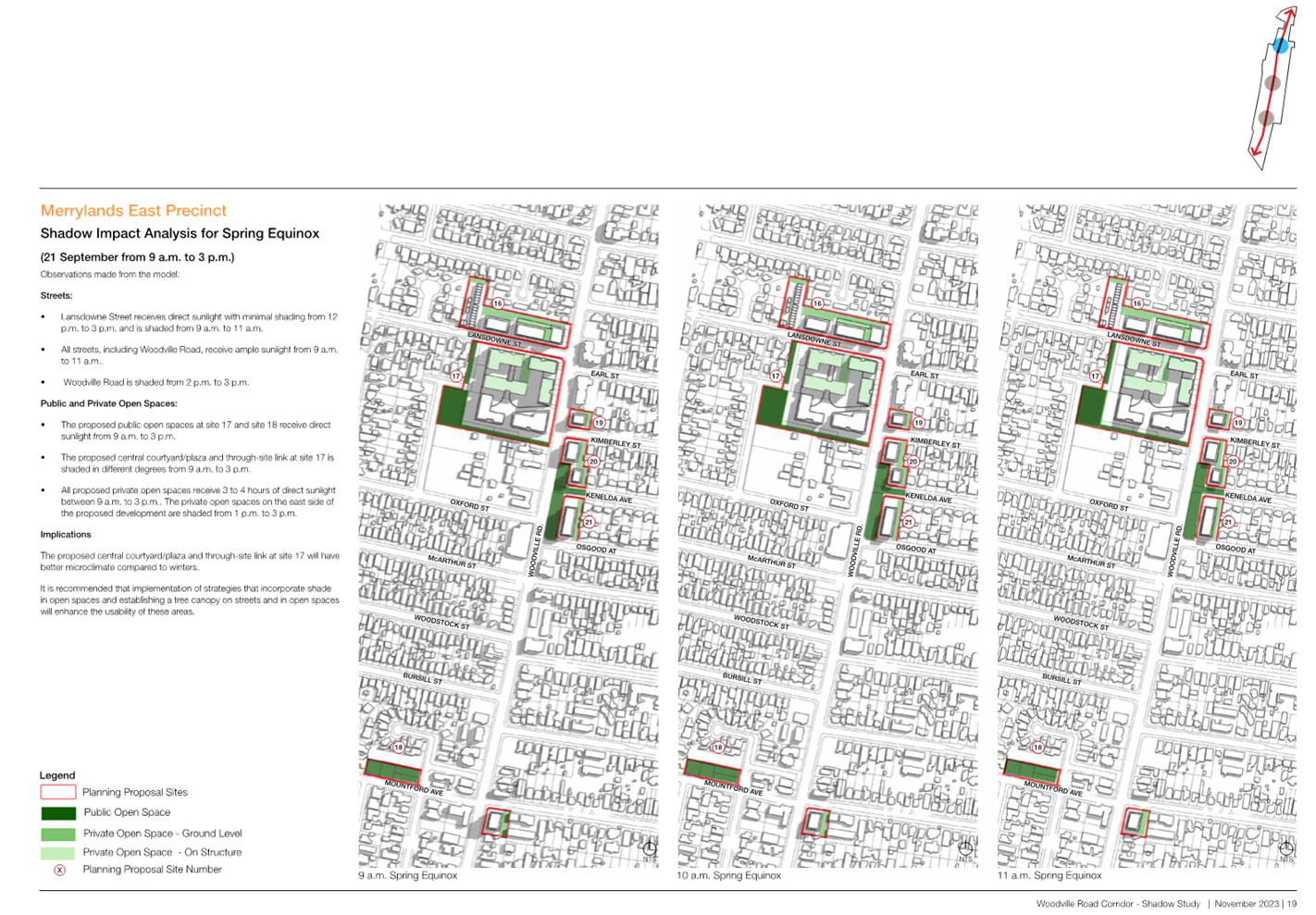This screenshot has height=915, width=1316.
Task: Click Private Open Space On Structure swatch
Action: [58, 853]
